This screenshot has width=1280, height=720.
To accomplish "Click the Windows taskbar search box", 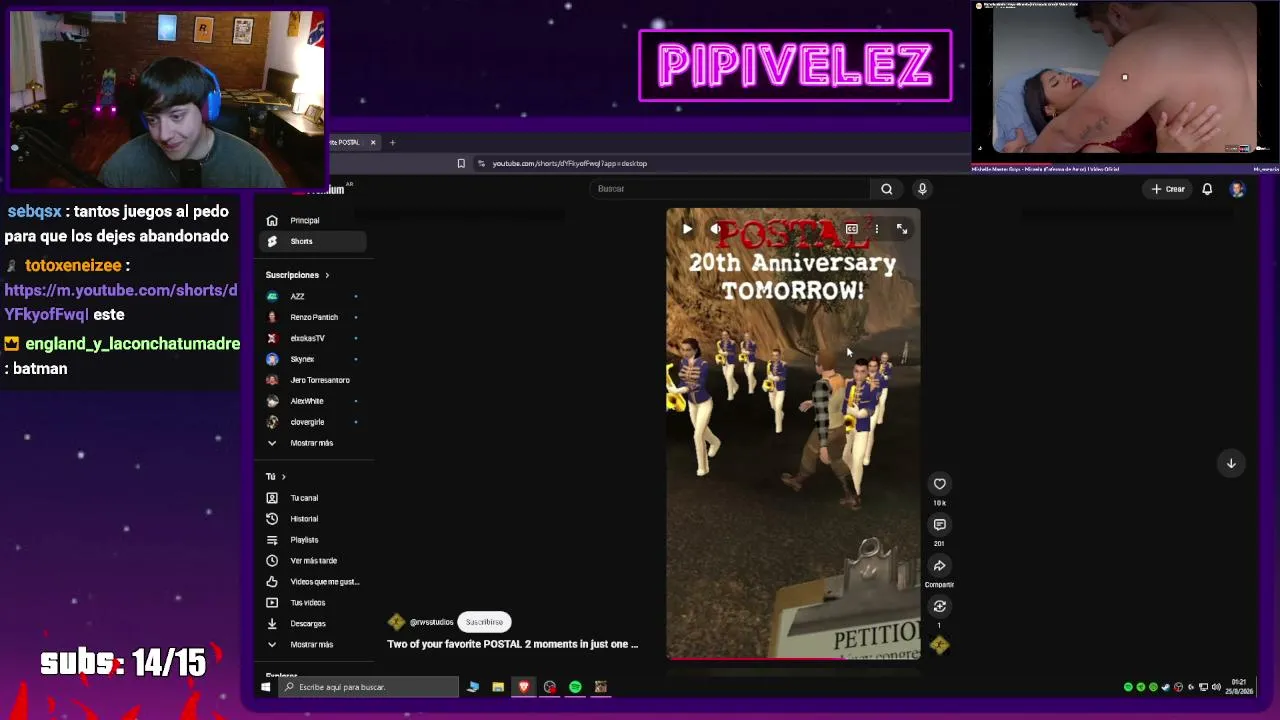I will [368, 687].
